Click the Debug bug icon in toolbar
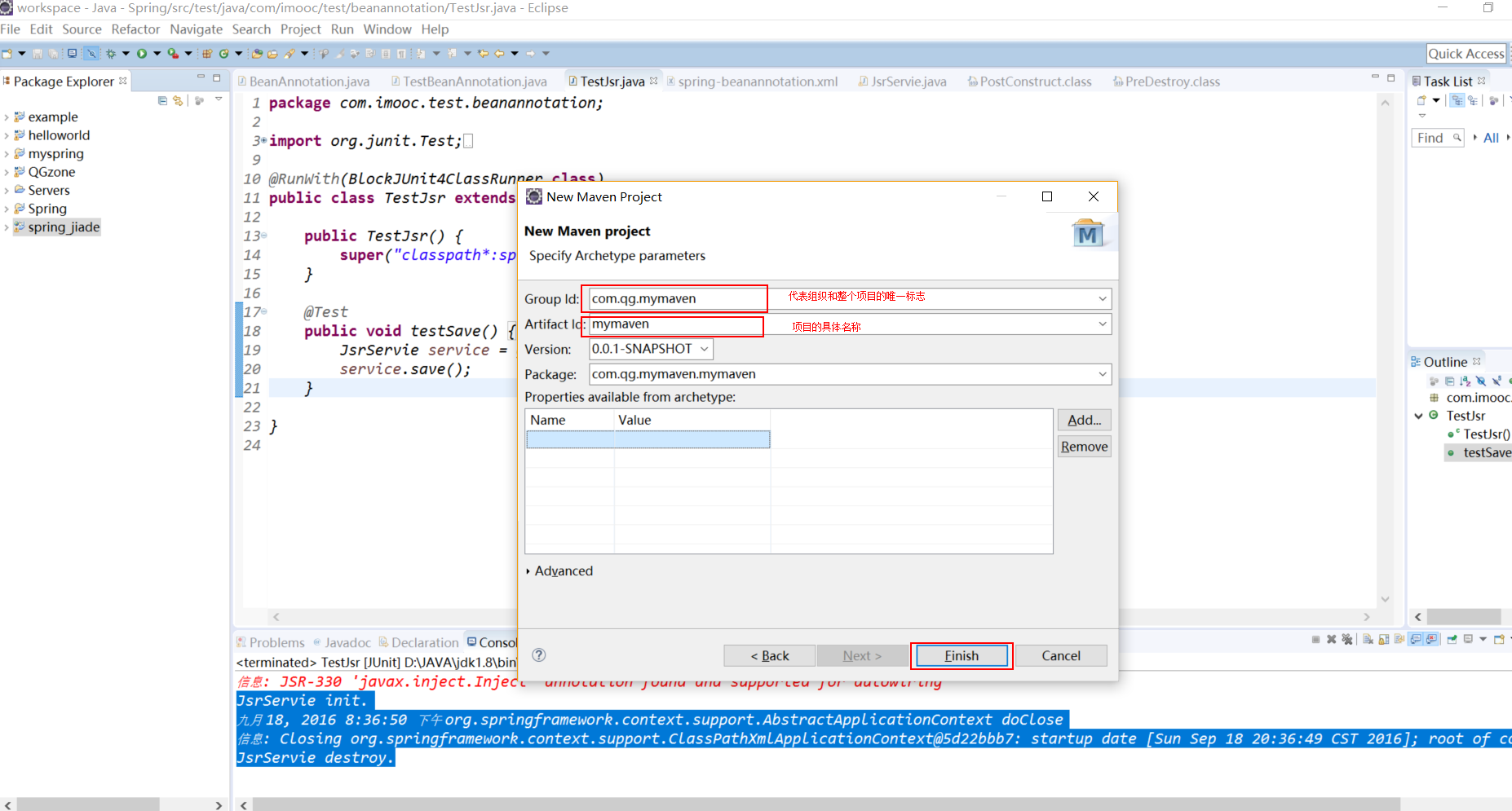Screen dimensions: 1512x811 [111, 54]
